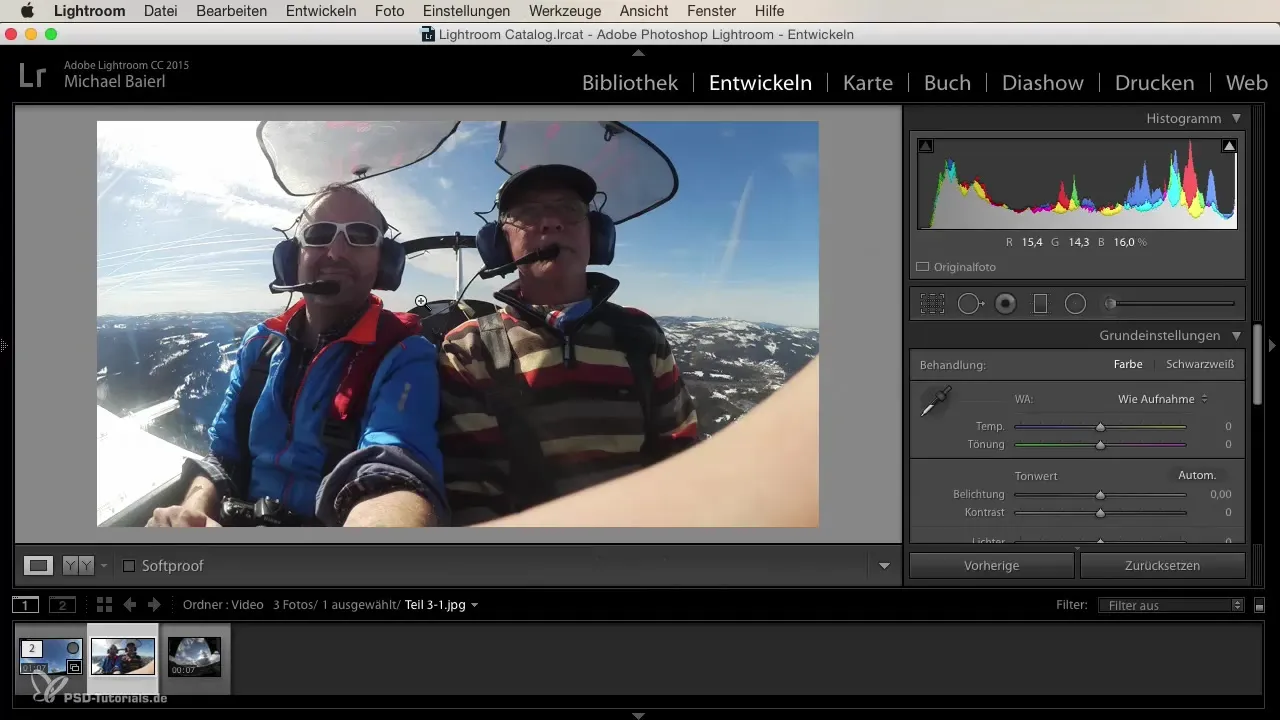Switch to the Entwickeln module
This screenshot has width=1280, height=720.
[x=760, y=83]
